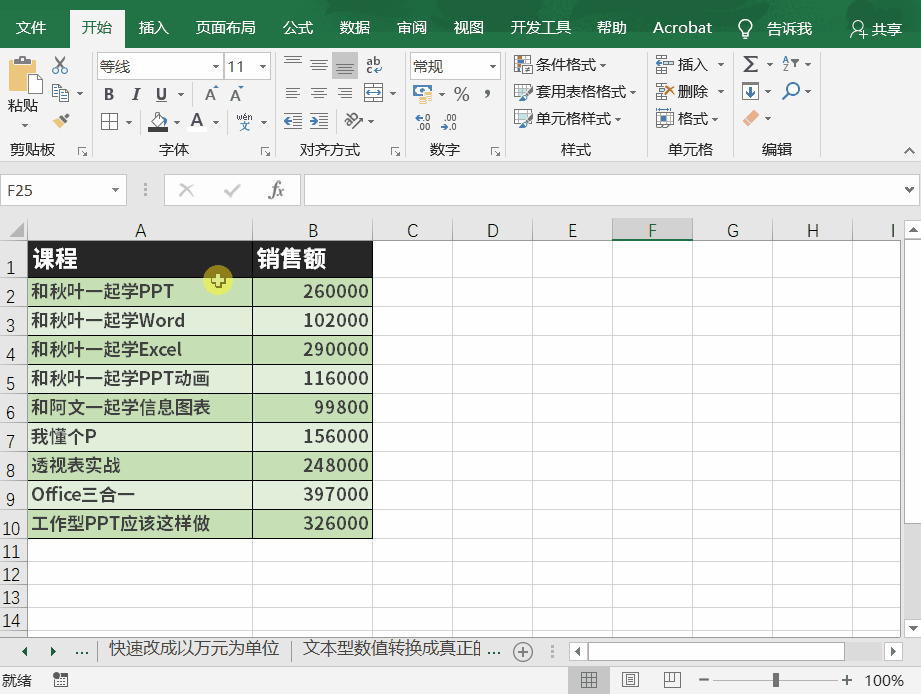Align text right
The image size is (921, 694).
pos(345,93)
